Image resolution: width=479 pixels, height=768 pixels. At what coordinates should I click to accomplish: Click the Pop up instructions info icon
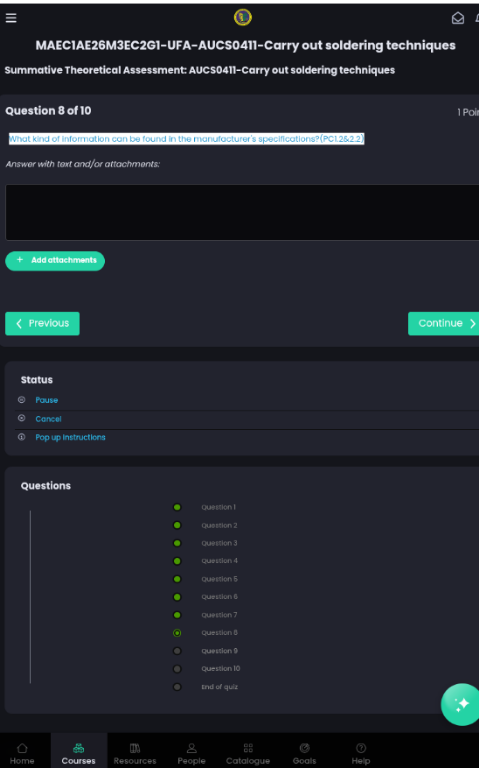pos(22,437)
